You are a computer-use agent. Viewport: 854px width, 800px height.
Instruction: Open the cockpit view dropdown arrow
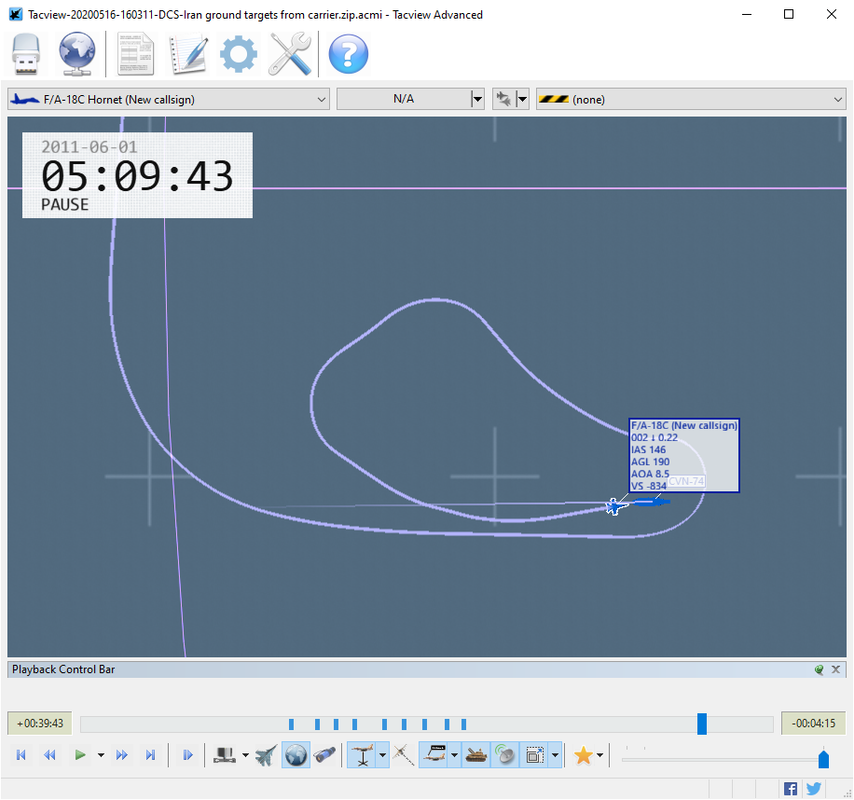point(245,755)
